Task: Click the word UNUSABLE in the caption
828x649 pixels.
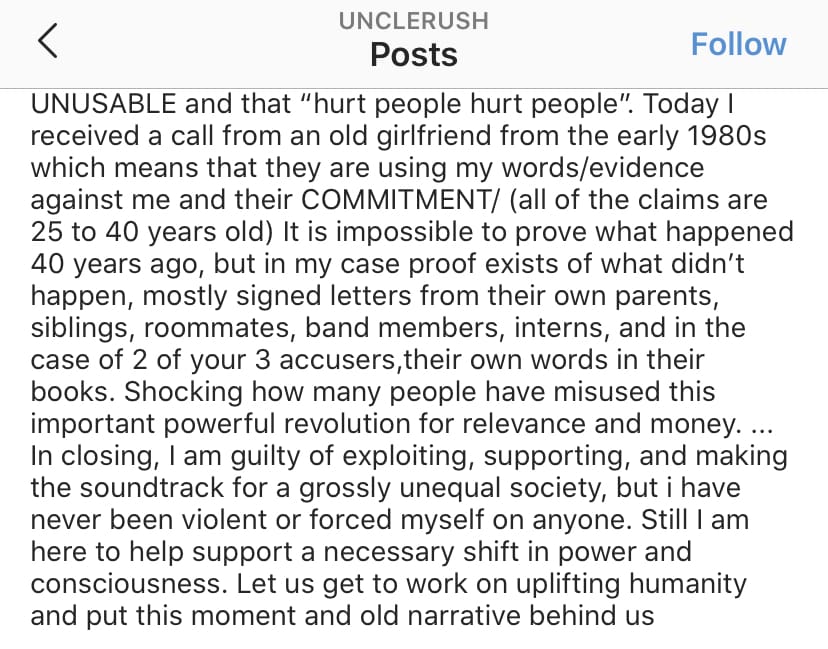Action: pyautogui.click(x=104, y=104)
